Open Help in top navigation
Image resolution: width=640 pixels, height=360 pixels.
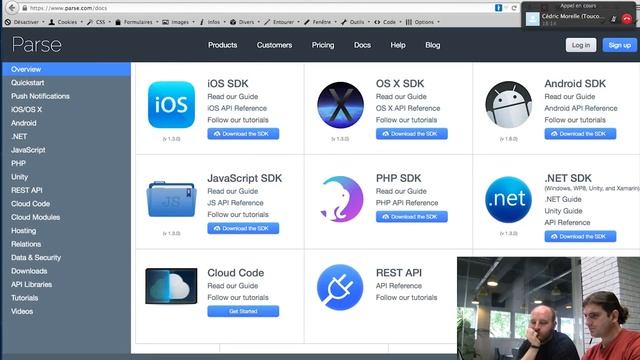pyautogui.click(x=398, y=45)
